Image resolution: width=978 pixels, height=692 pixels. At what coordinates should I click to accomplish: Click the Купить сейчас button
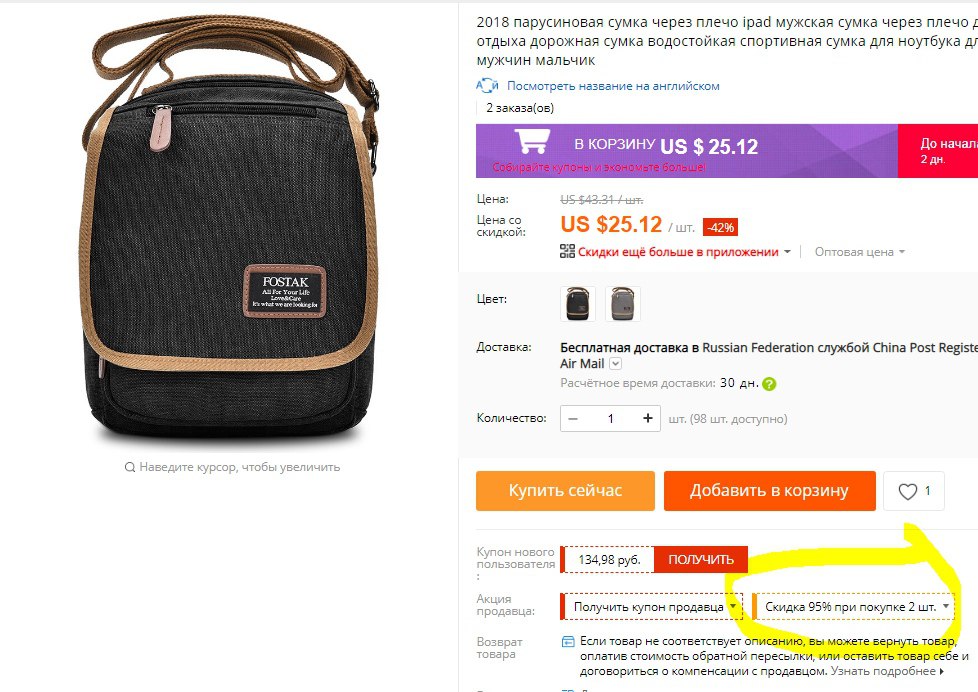(x=565, y=491)
